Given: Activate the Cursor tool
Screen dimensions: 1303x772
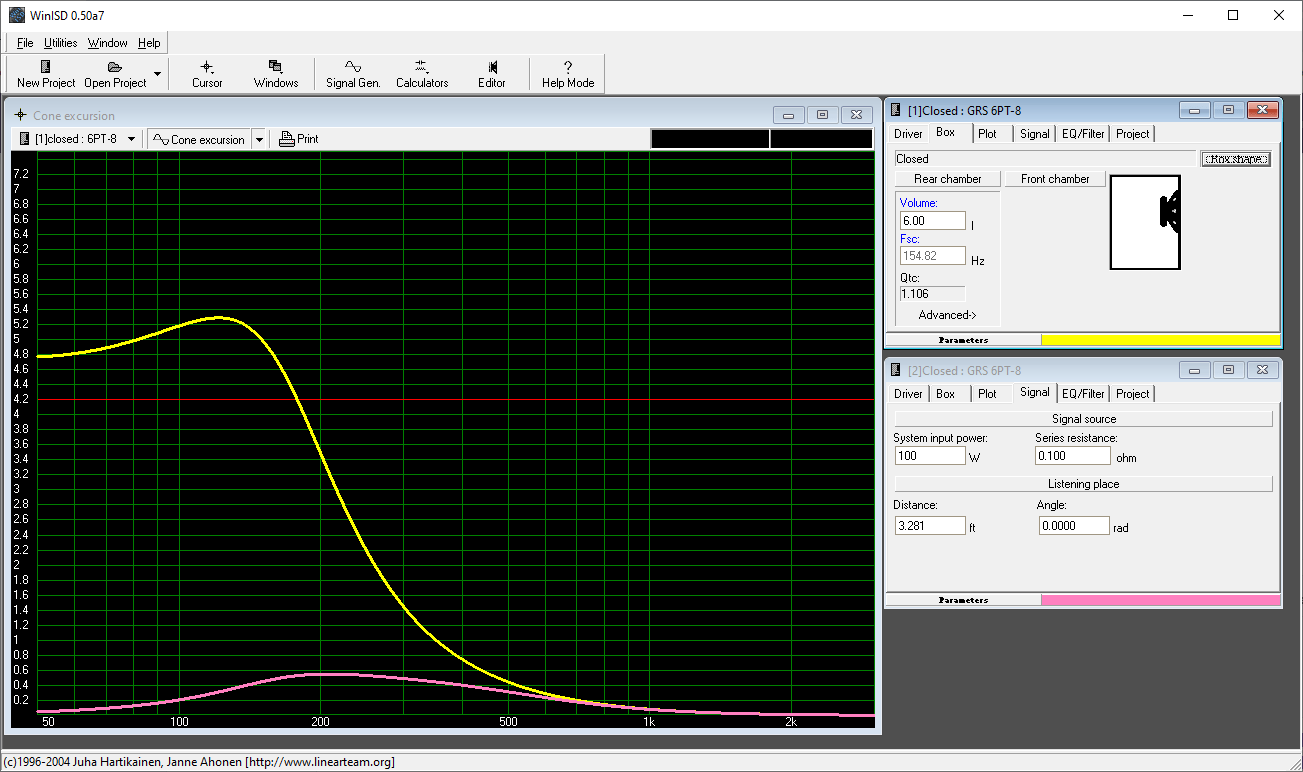Looking at the screenshot, I should pyautogui.click(x=207, y=74).
